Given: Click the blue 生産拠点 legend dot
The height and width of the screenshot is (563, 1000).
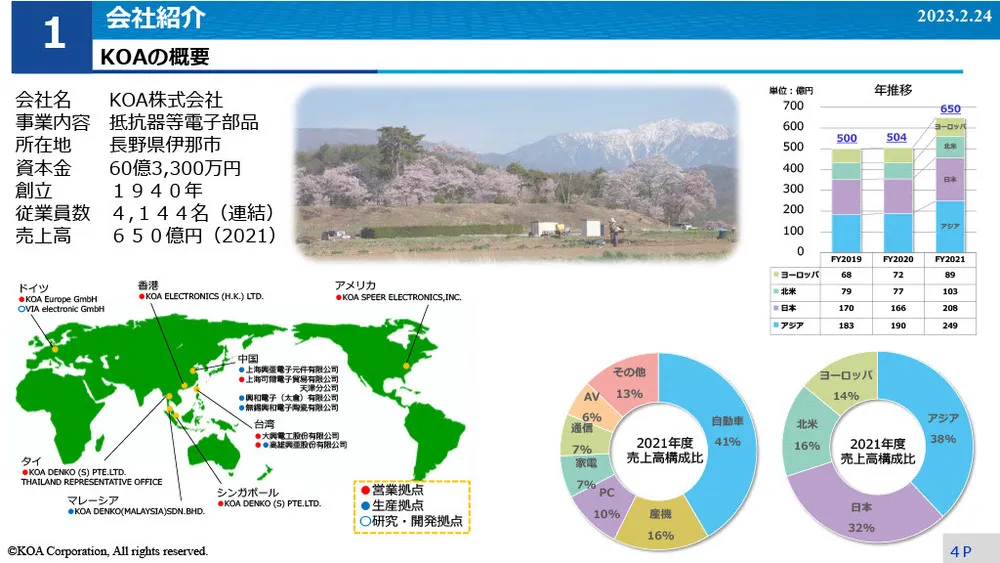Looking at the screenshot, I should 365,505.
